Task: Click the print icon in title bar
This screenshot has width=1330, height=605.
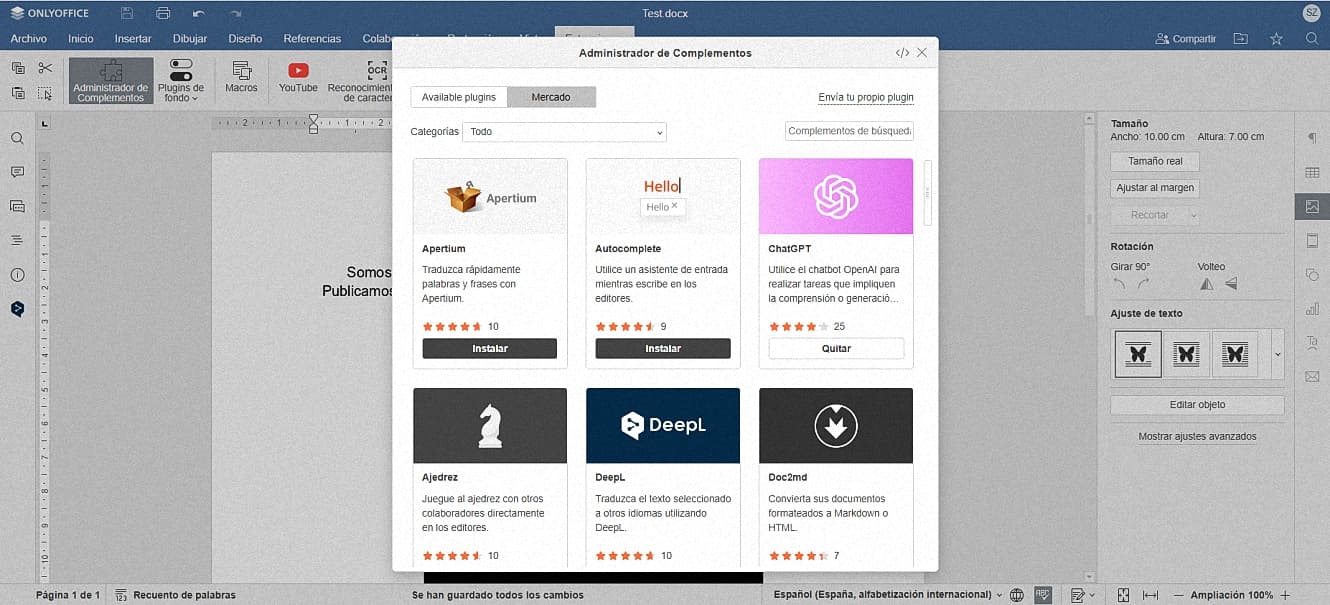Action: (163, 13)
